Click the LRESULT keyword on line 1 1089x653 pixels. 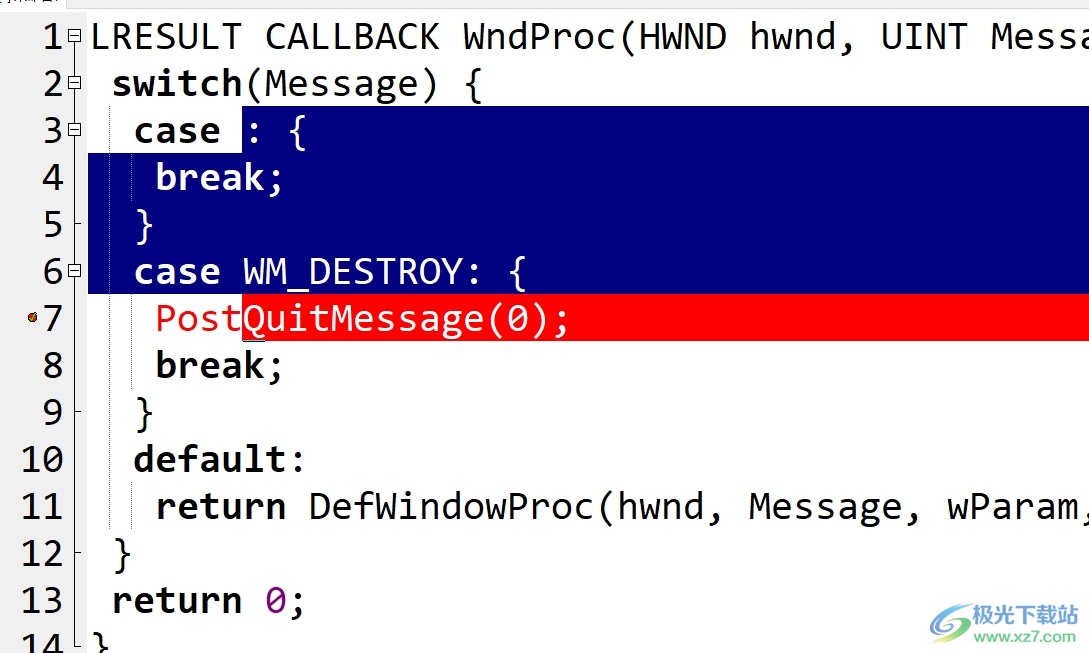click(167, 37)
